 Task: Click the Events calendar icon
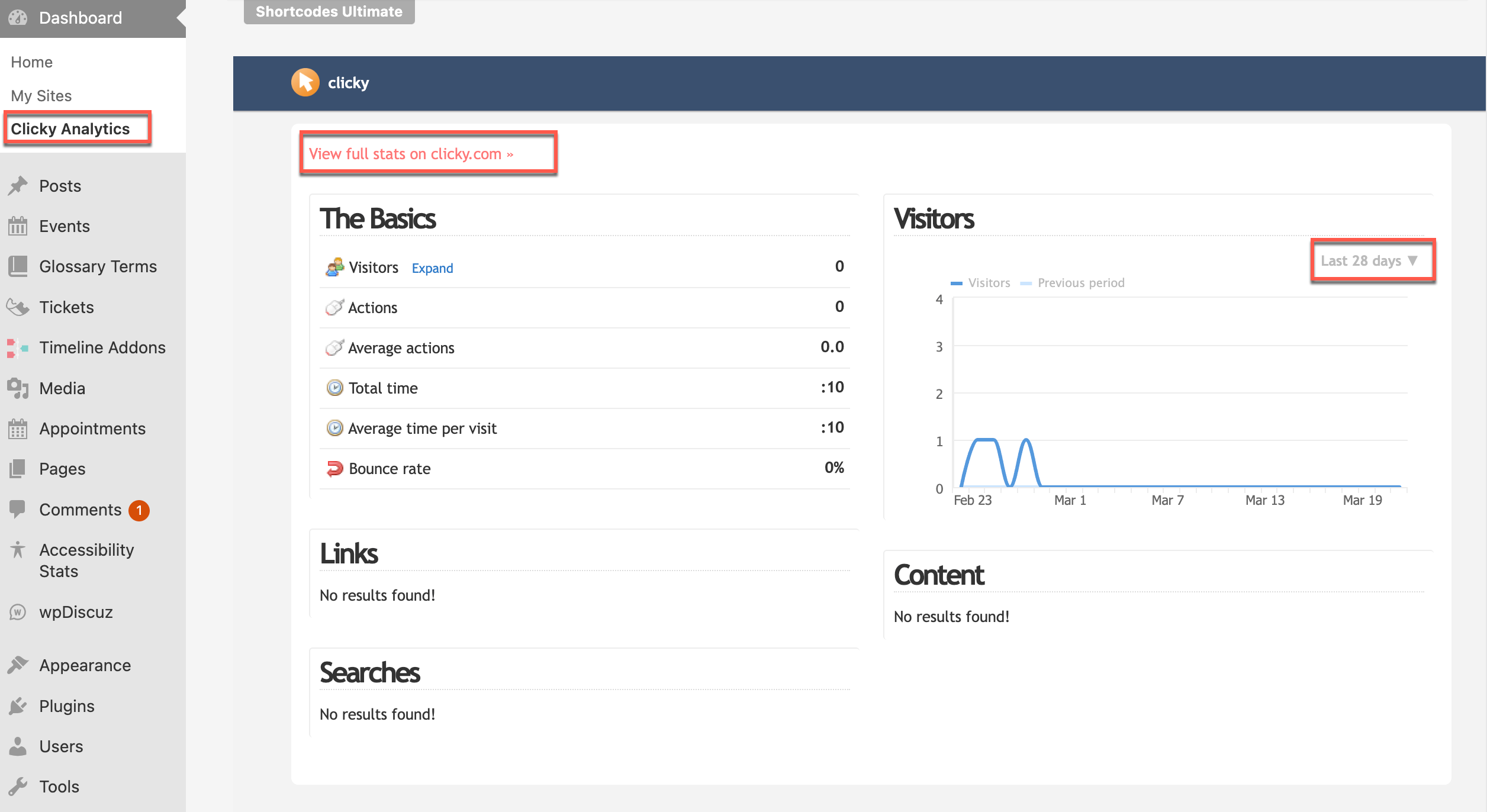point(18,226)
